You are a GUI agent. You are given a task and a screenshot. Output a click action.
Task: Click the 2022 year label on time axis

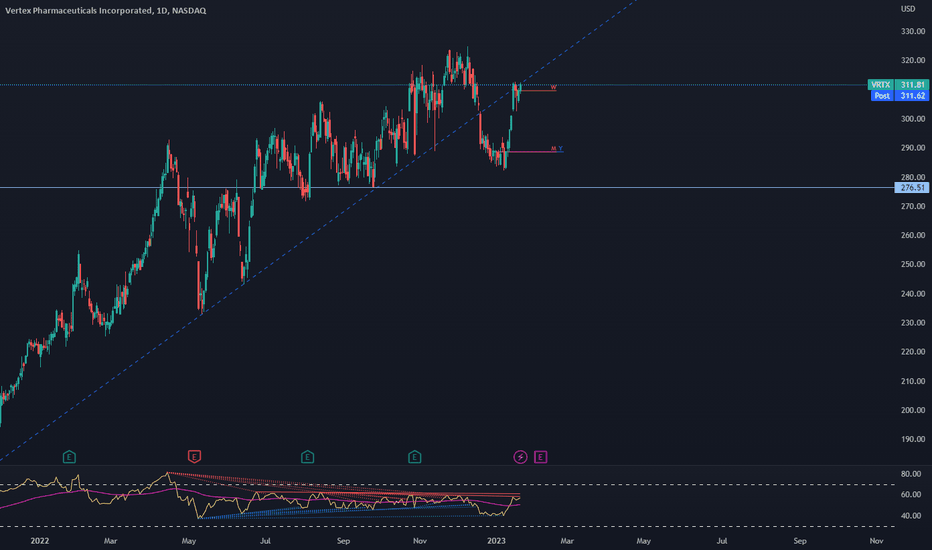click(x=40, y=540)
